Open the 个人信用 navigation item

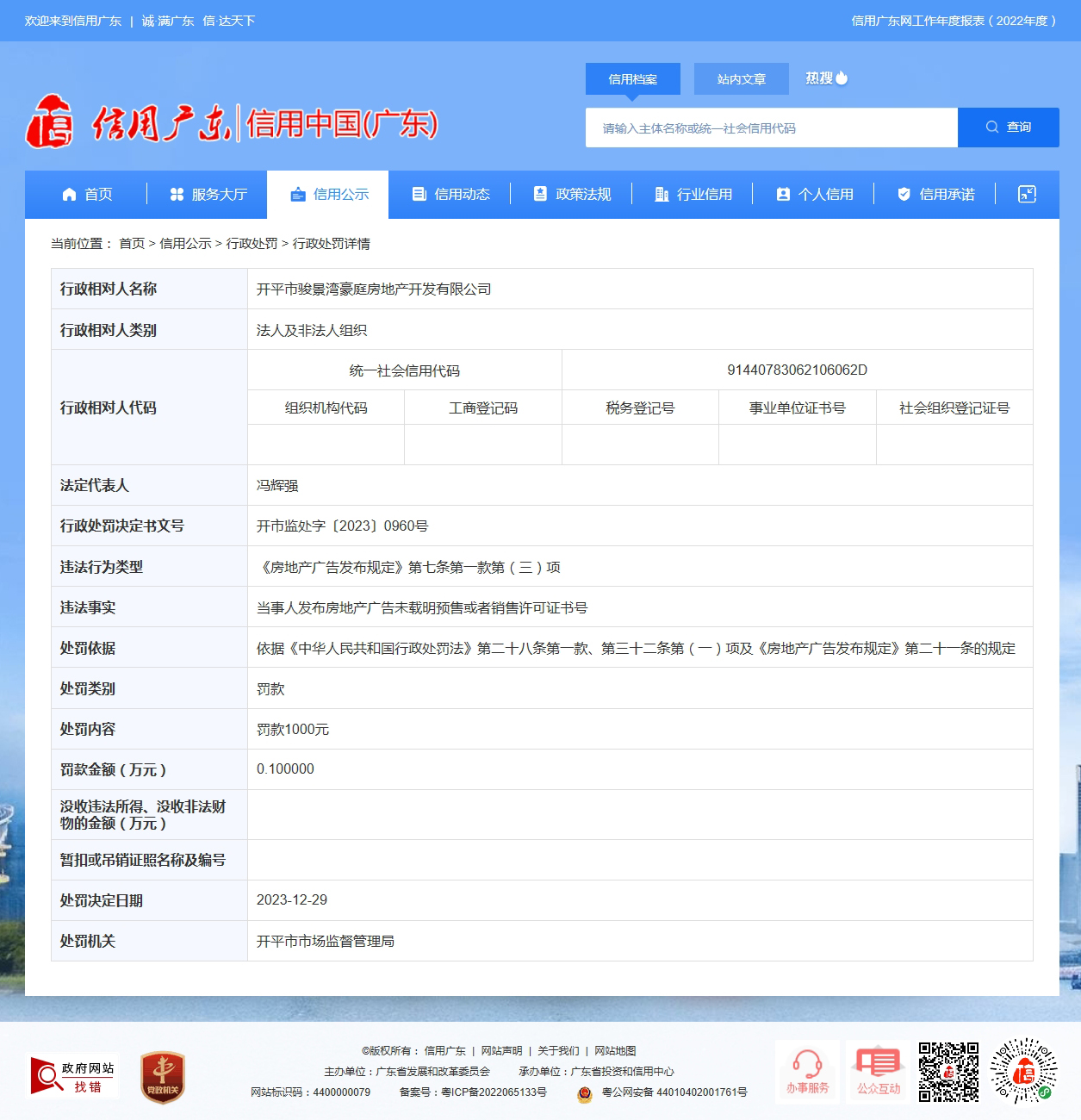pyautogui.click(x=814, y=195)
